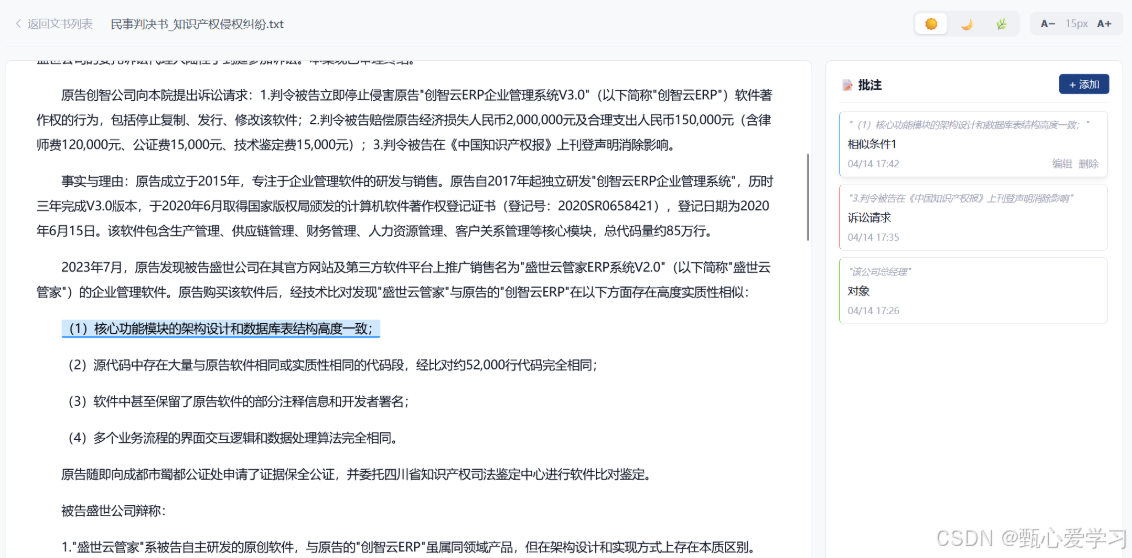Click the quoted text "该公司总经理"

(x=879, y=271)
